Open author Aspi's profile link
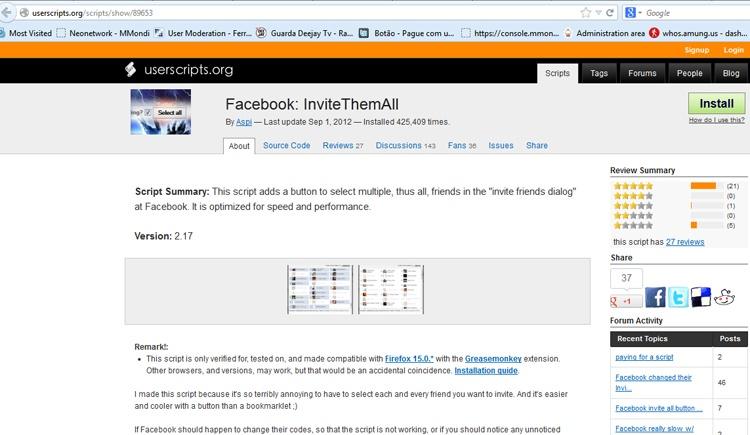 (x=244, y=122)
